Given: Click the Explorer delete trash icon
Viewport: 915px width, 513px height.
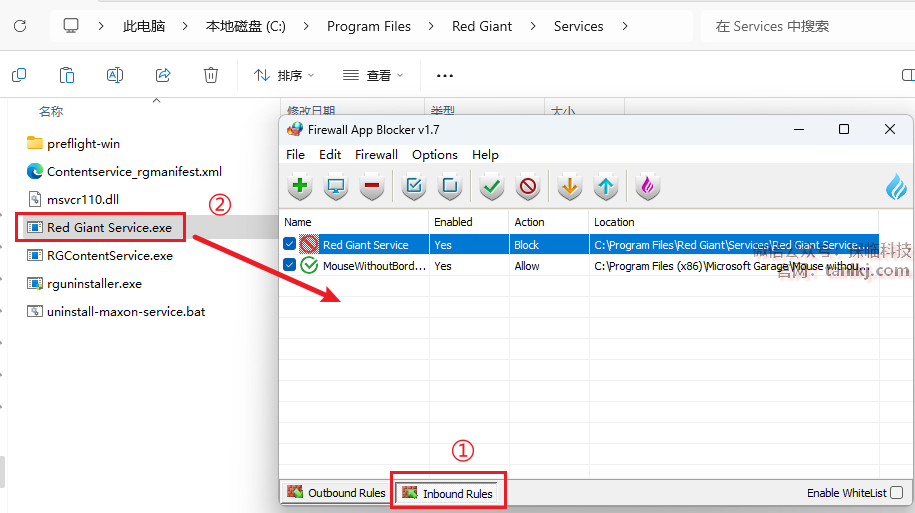Looking at the screenshot, I should click(211, 75).
